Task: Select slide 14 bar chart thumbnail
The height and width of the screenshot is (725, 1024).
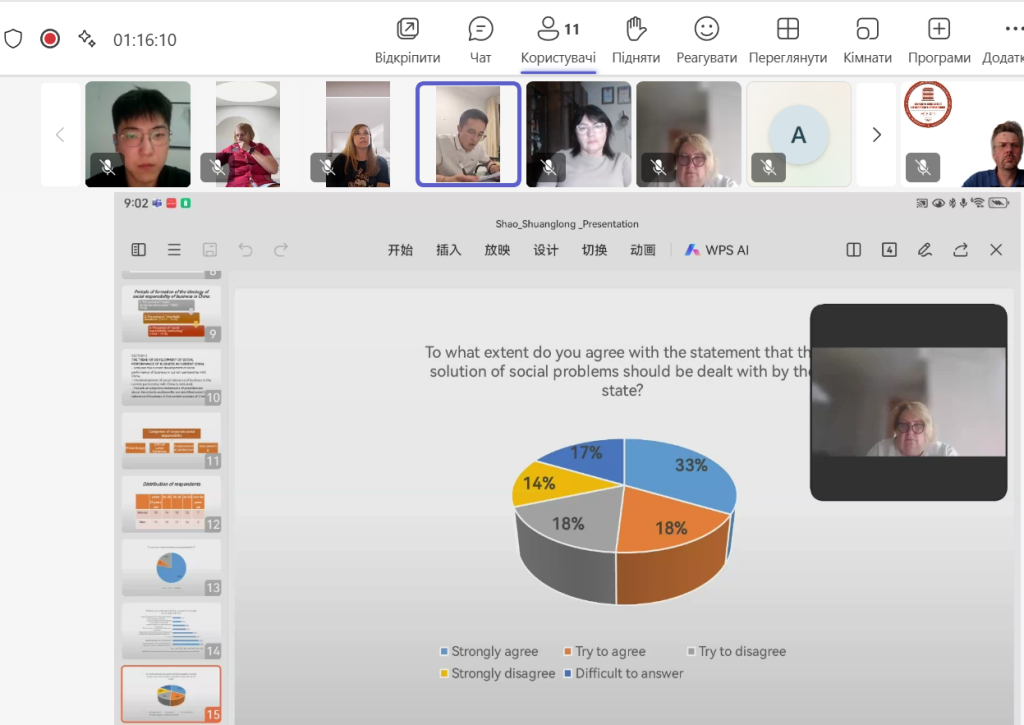Action: (171, 631)
